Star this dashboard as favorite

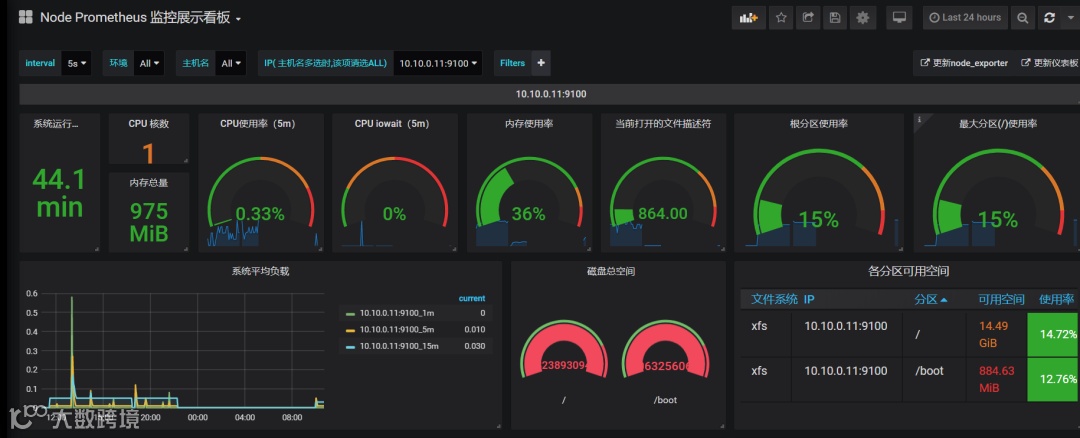[x=781, y=18]
